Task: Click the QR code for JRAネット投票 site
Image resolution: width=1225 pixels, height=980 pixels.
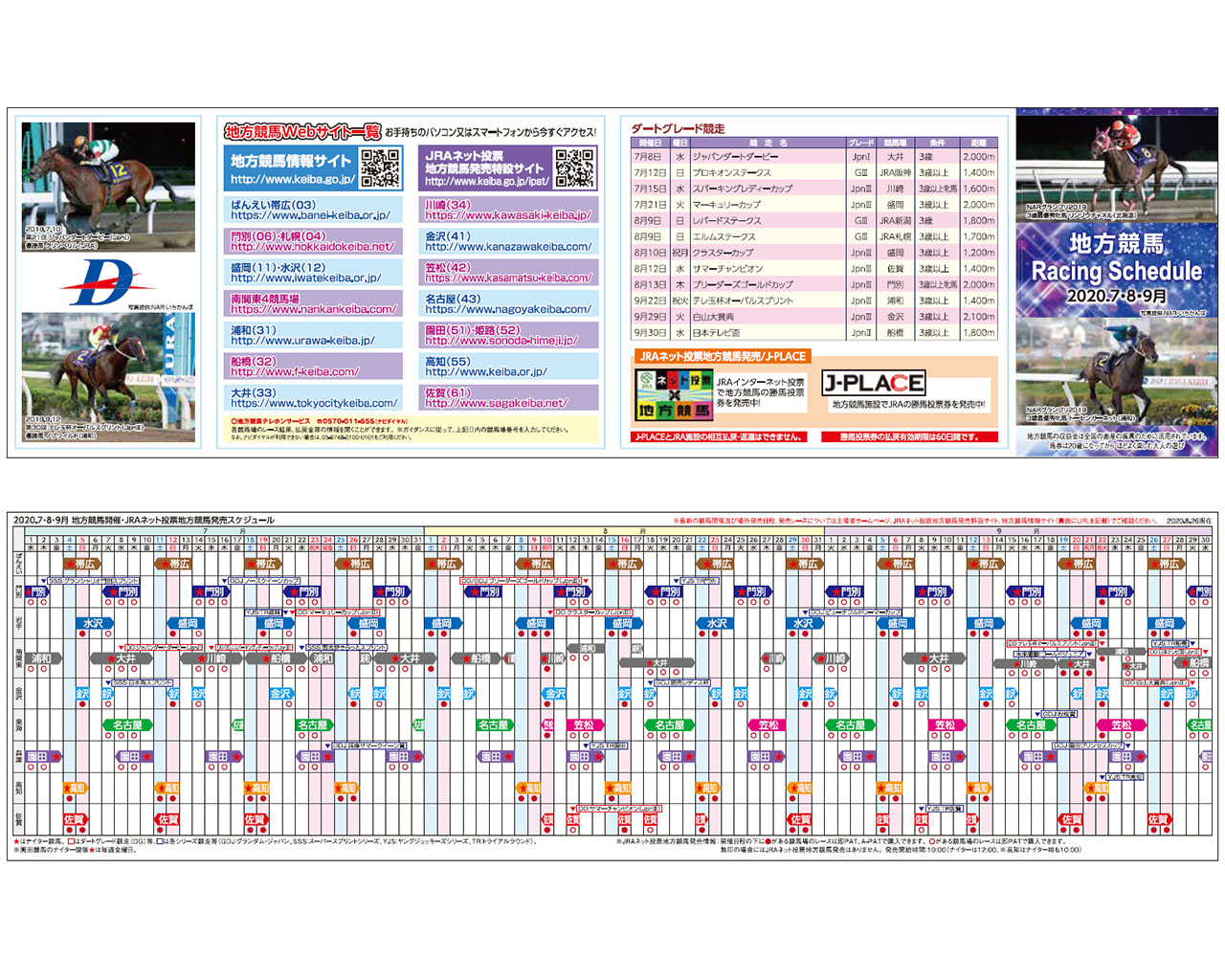Action: click(x=574, y=167)
